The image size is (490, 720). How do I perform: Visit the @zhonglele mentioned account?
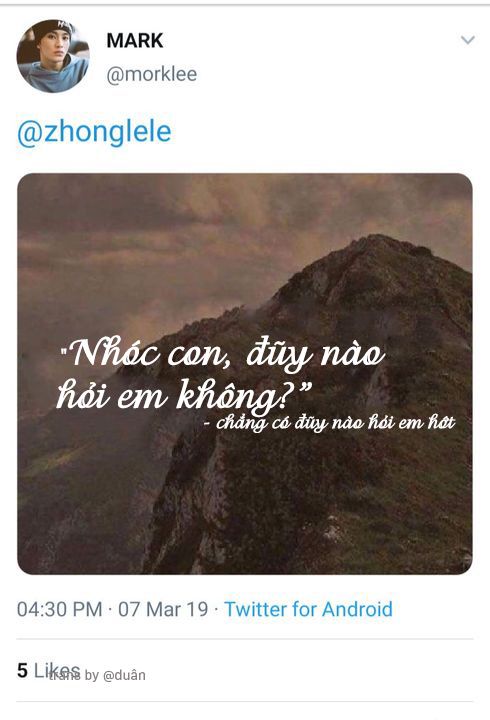point(94,132)
